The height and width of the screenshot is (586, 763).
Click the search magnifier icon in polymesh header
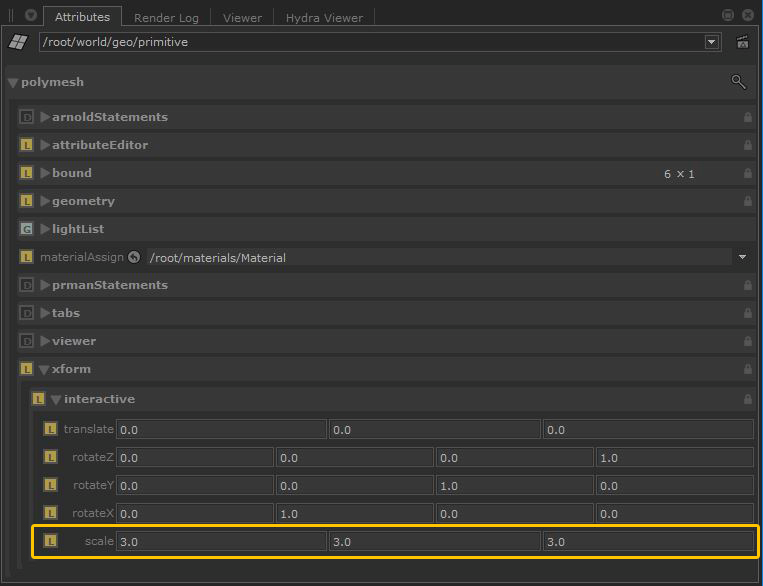[739, 82]
